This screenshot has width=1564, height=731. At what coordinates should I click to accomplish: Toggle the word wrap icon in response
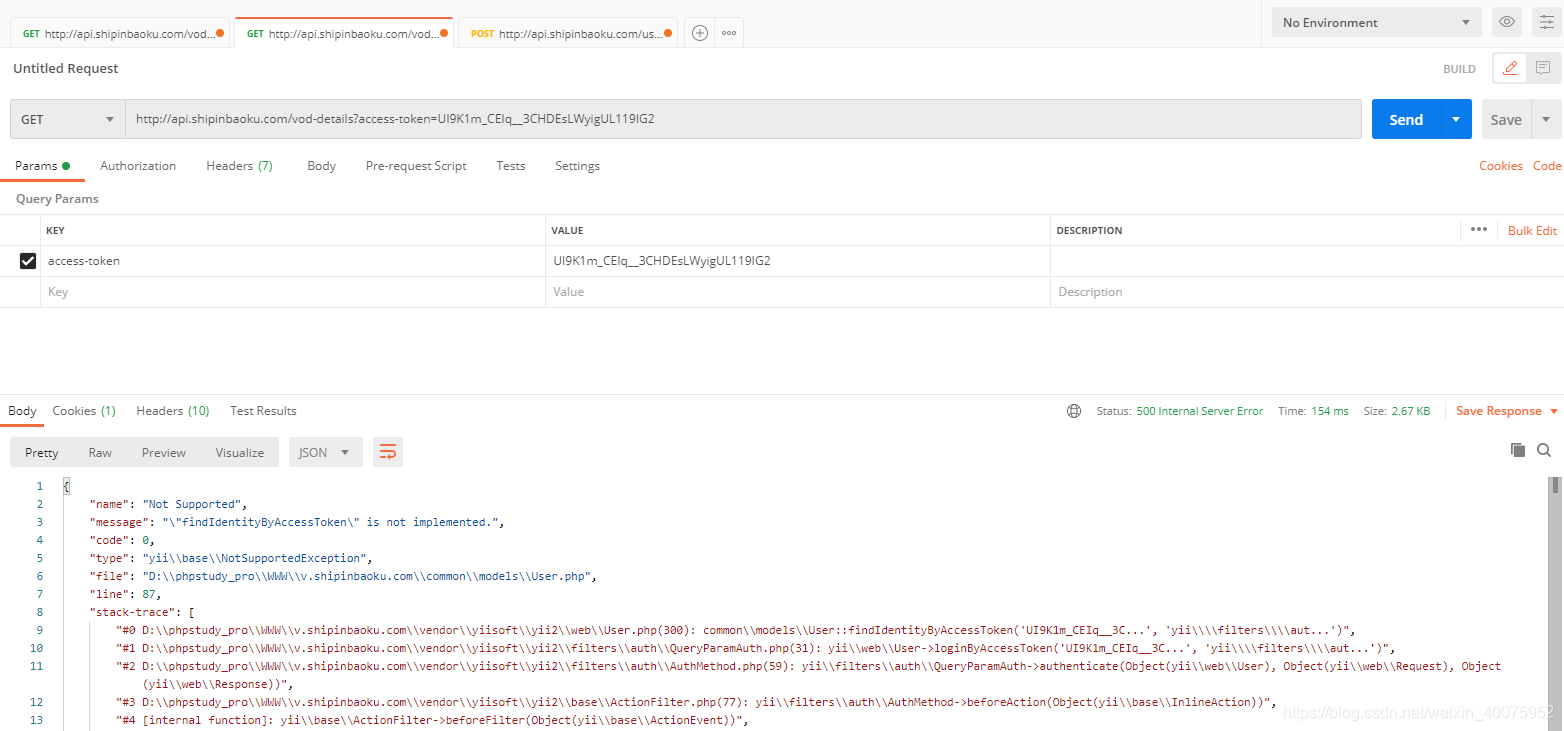(x=388, y=452)
